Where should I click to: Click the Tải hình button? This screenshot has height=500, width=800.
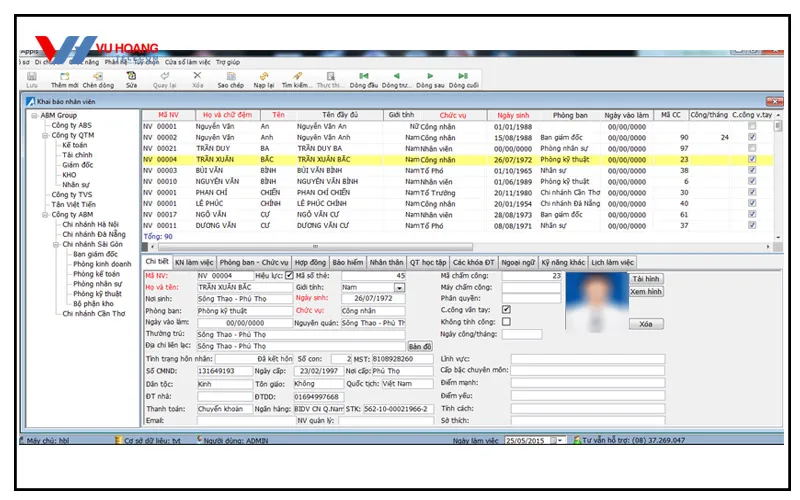coord(646,278)
